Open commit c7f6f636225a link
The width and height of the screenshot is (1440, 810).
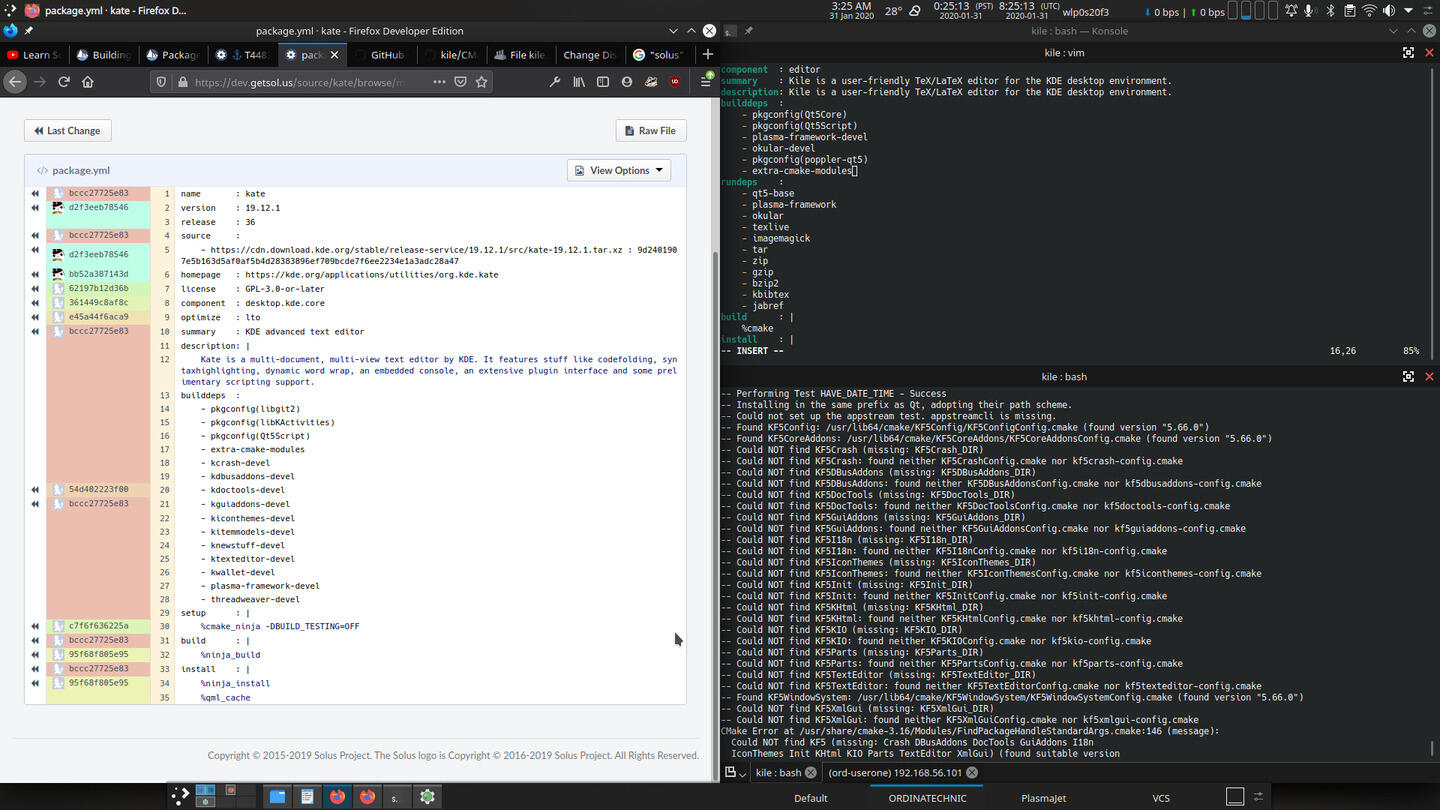pyautogui.click(x=98, y=626)
